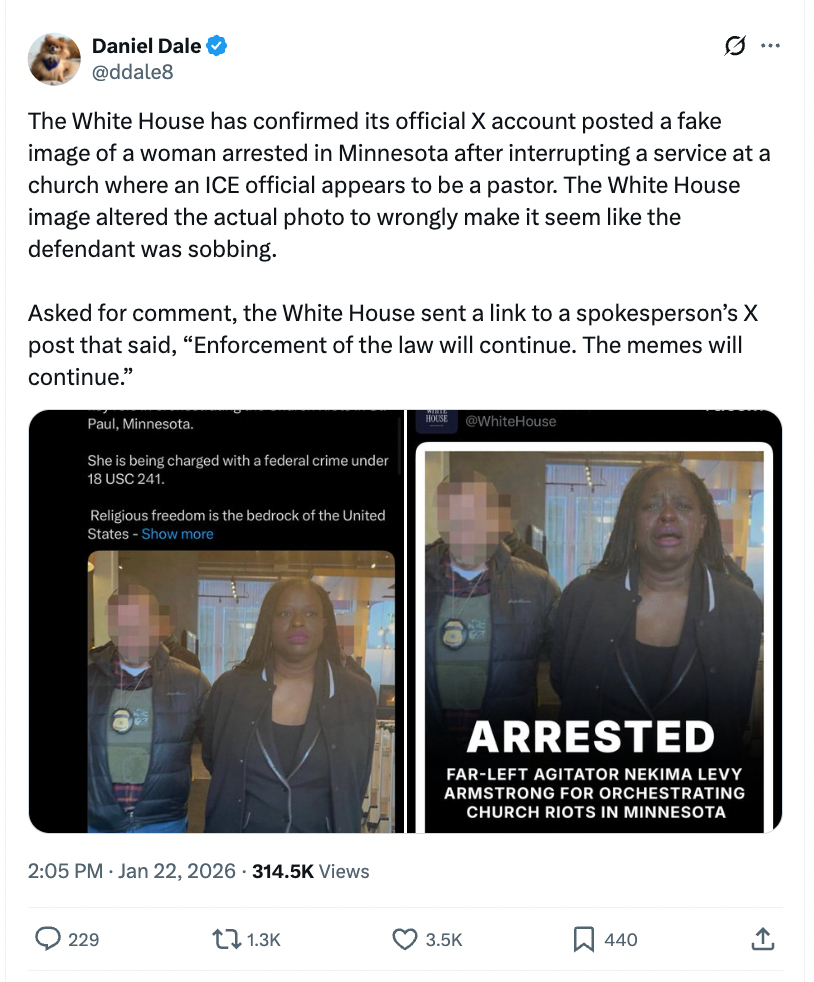Click the 2:05 PM Jan 22, 2026 timestamp

point(131,871)
